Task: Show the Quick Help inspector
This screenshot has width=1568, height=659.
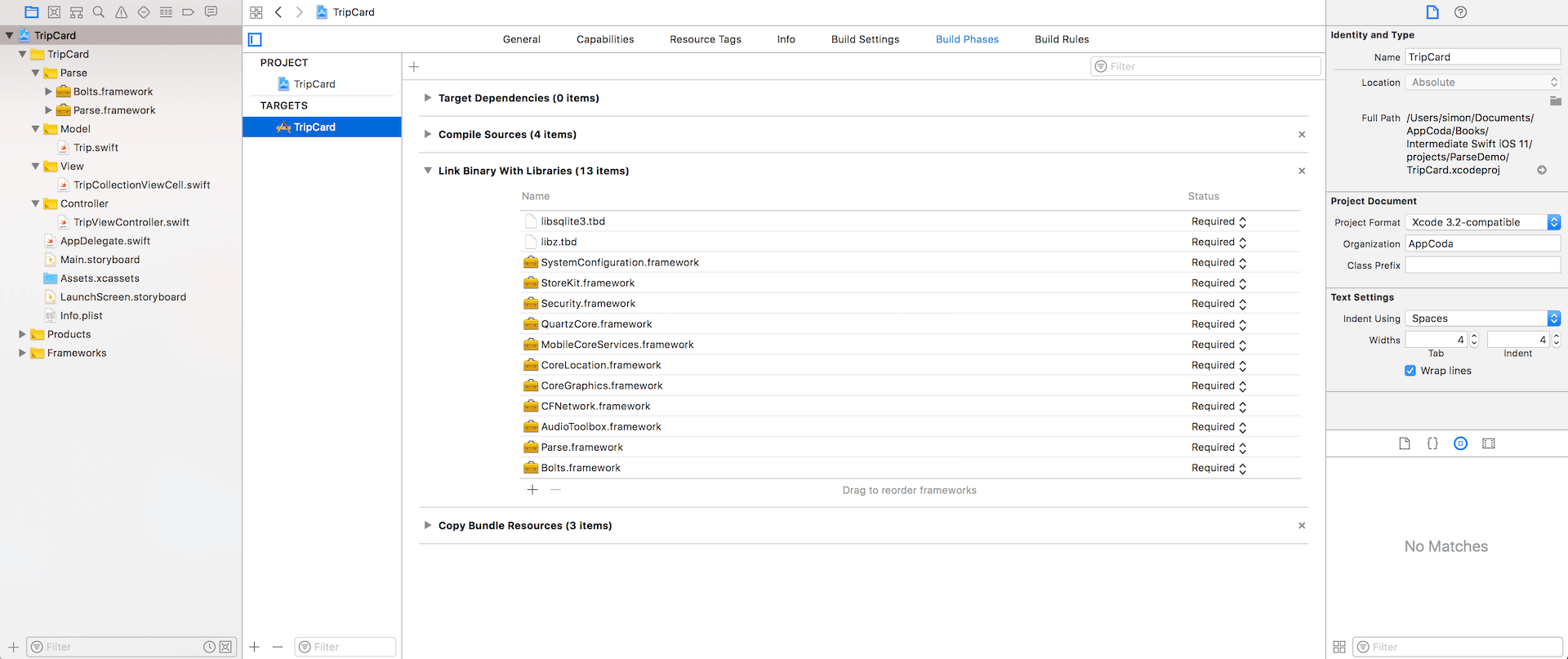Action: pyautogui.click(x=1460, y=12)
